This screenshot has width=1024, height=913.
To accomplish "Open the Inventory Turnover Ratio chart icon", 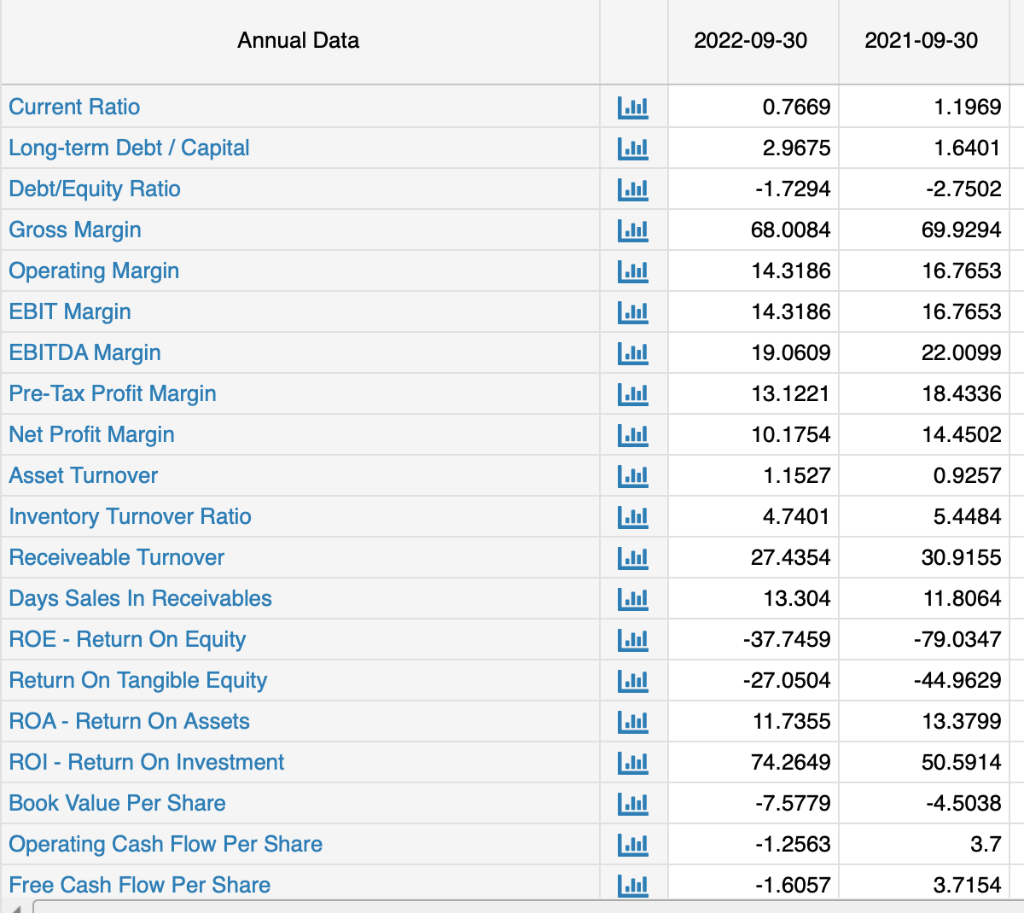I will 633,516.
